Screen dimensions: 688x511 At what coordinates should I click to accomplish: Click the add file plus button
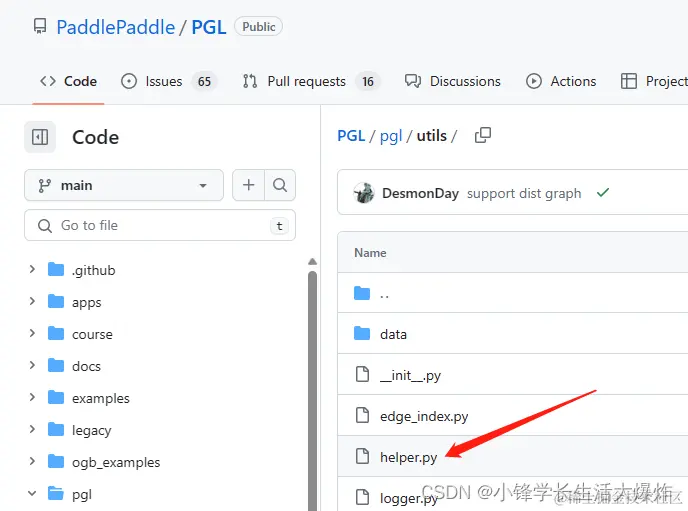click(x=248, y=185)
